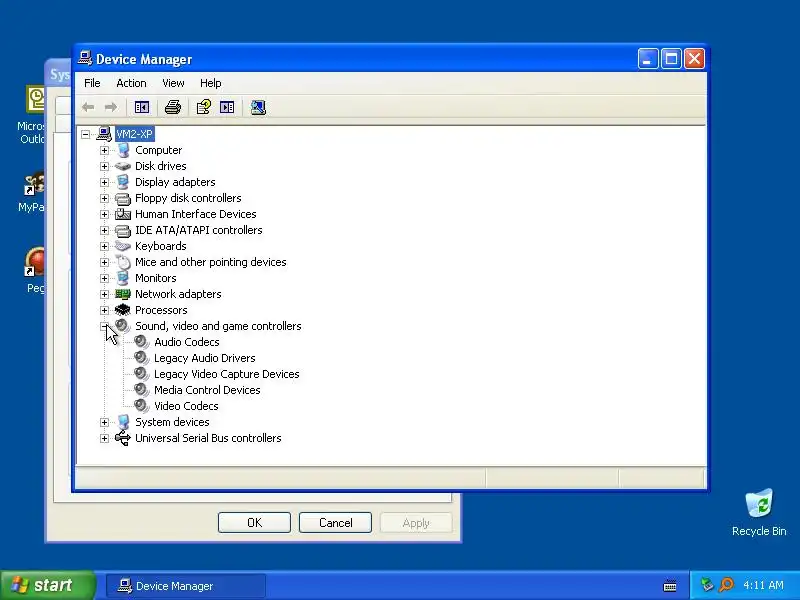Select the Video Codecs entry
Image resolution: width=800 pixels, height=600 pixels.
pos(186,406)
